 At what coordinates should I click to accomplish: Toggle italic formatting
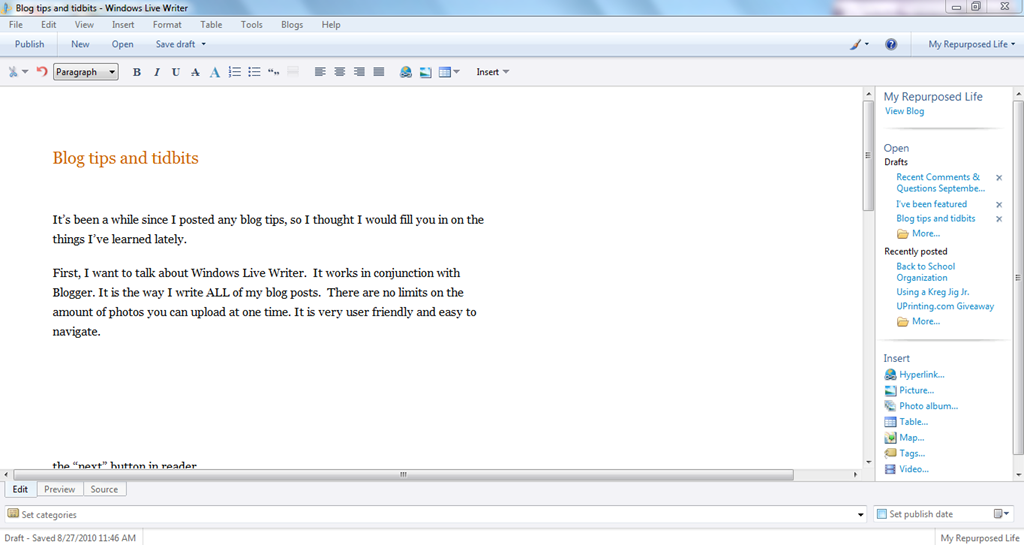[x=156, y=72]
